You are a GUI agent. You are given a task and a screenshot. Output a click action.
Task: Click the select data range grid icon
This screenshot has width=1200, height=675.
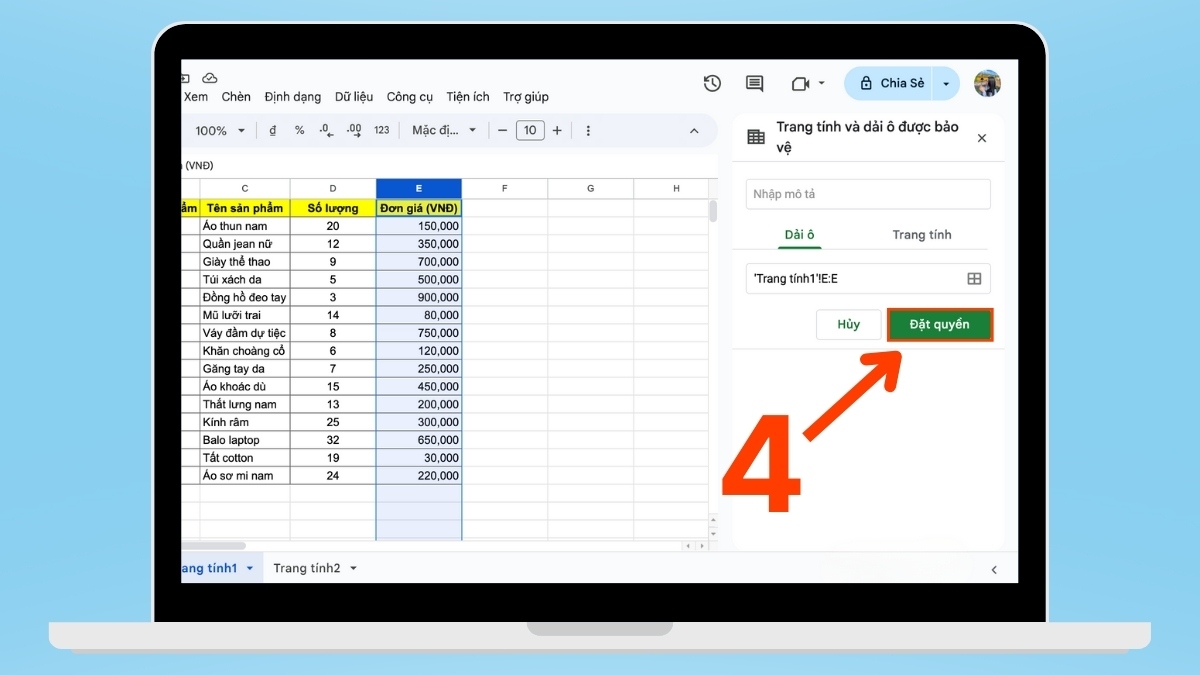(x=974, y=279)
